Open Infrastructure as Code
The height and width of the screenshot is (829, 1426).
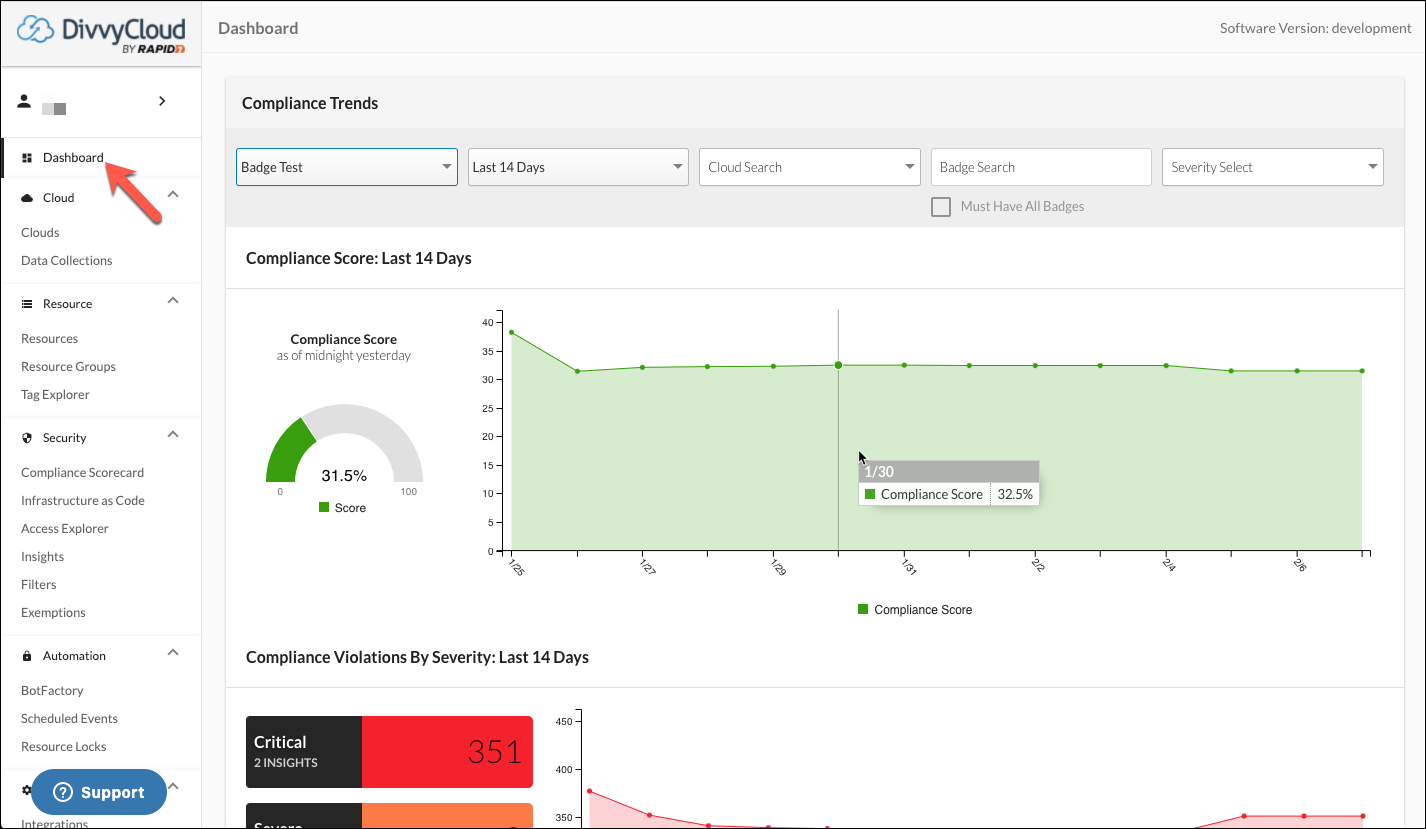pyautogui.click(x=82, y=500)
